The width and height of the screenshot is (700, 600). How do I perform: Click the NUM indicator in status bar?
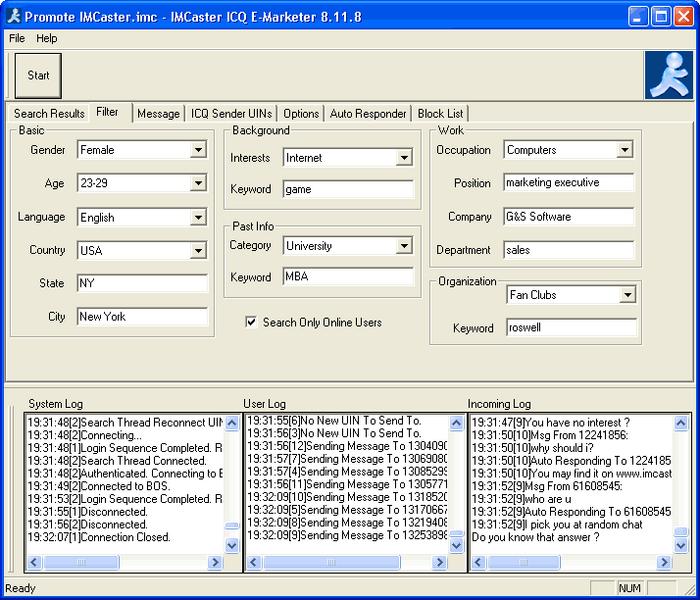click(x=629, y=588)
